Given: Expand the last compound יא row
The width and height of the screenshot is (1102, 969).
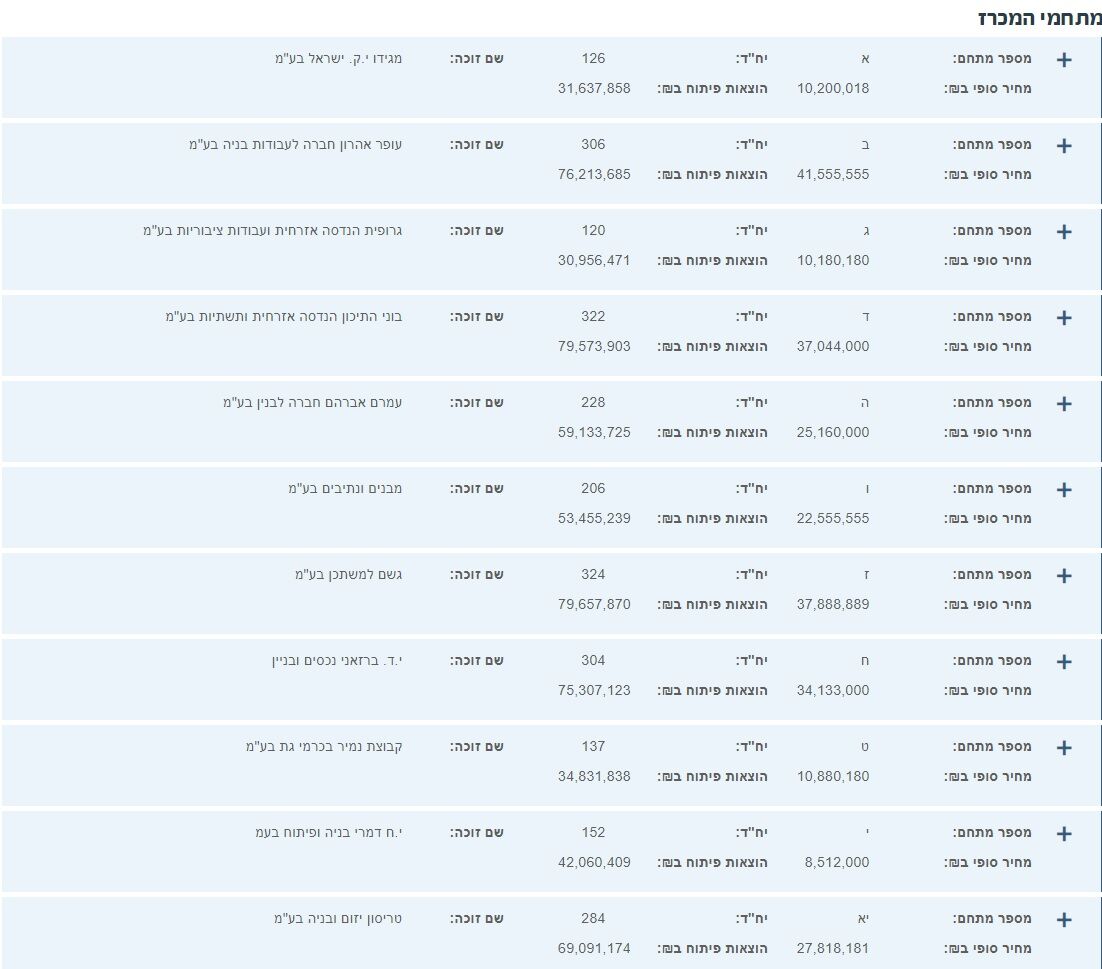Looking at the screenshot, I should (1064, 920).
